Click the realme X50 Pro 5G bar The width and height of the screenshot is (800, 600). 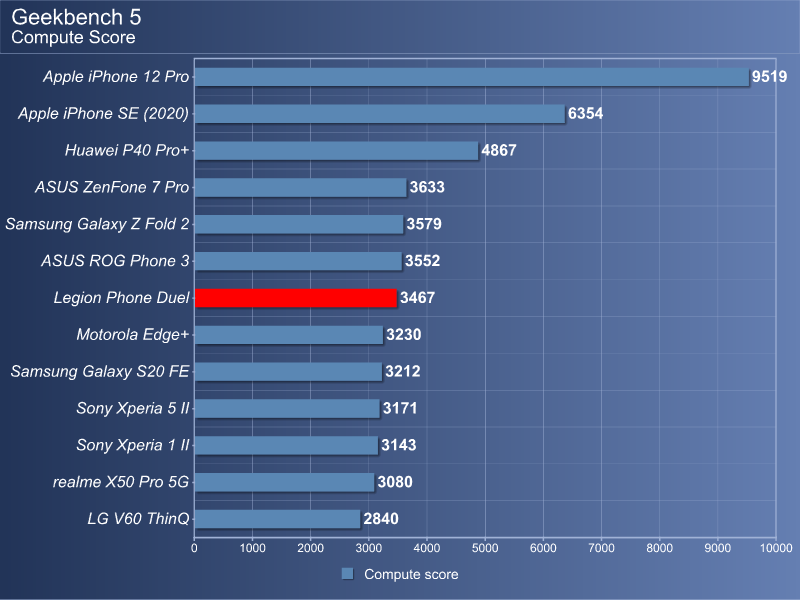point(284,482)
